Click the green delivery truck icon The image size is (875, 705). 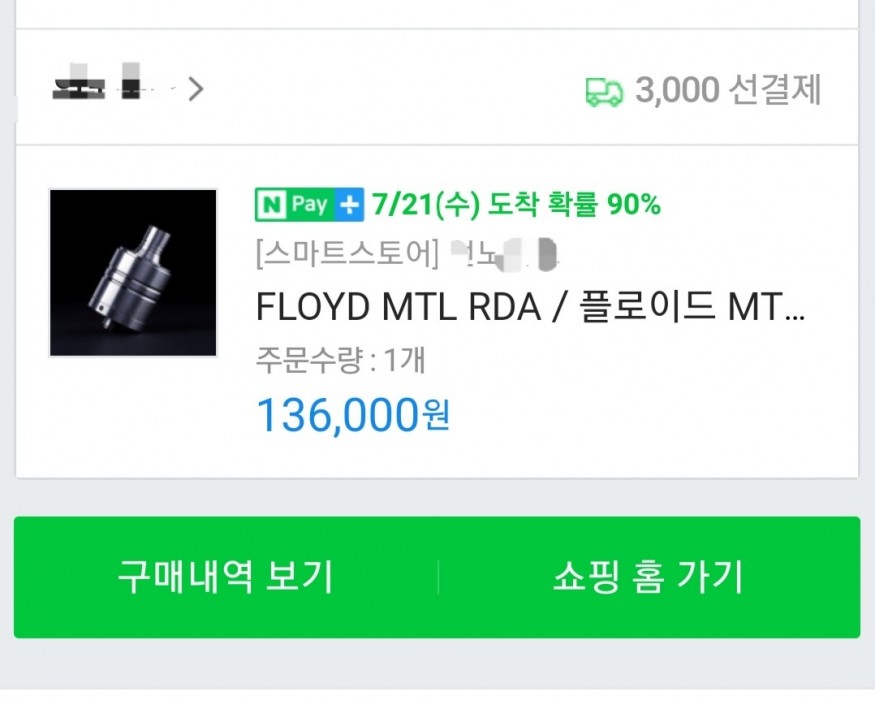(x=604, y=91)
